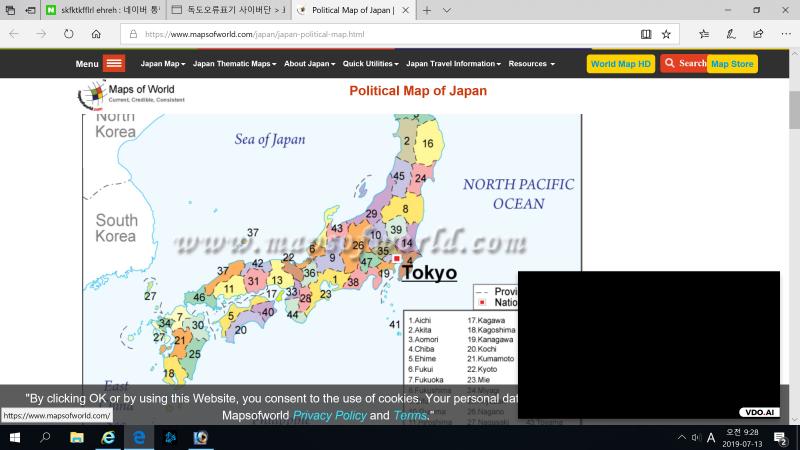Go to the browser Home page
Screen dimensions: 800x450
point(96,34)
